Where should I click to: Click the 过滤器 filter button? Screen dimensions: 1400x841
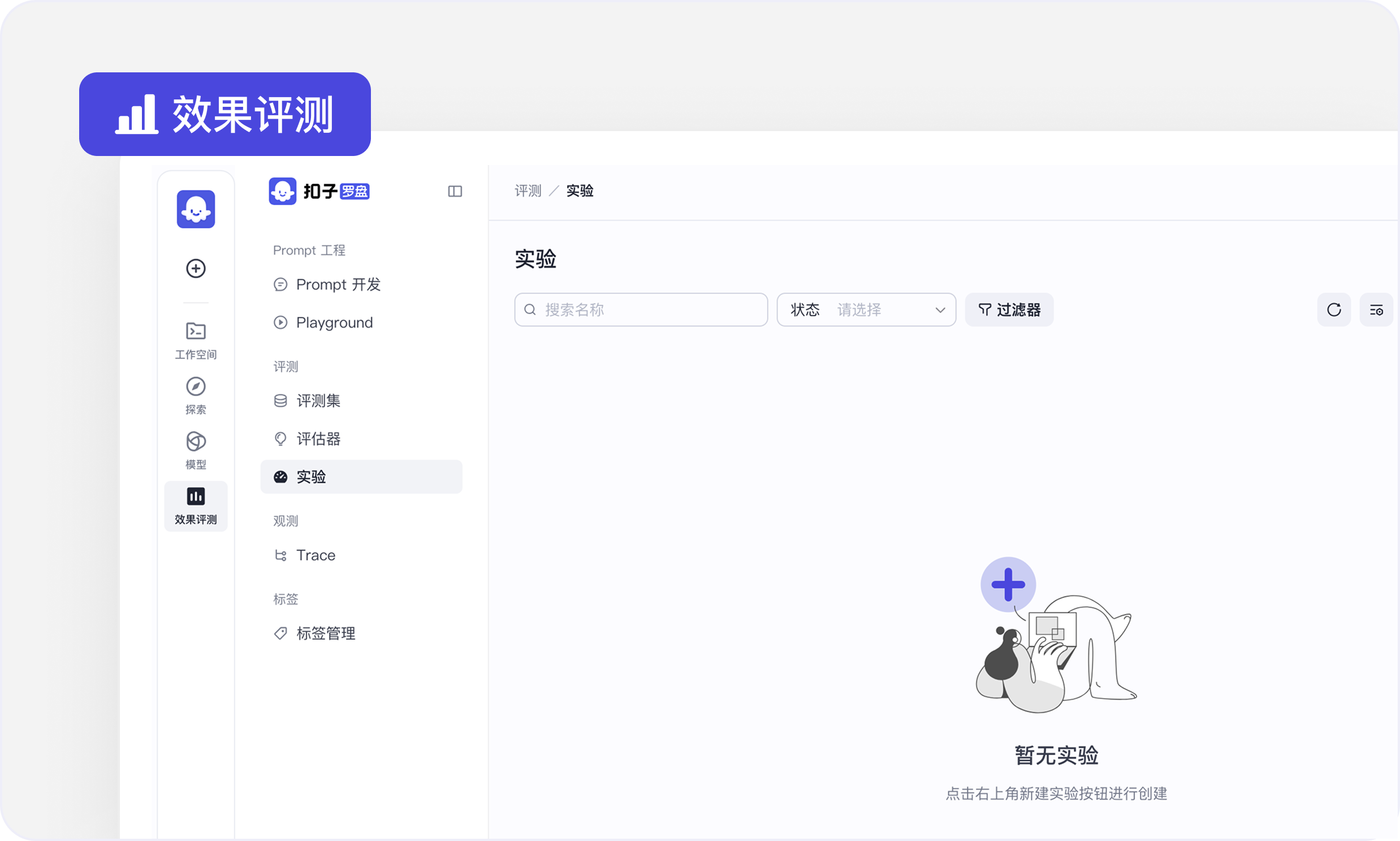point(1009,309)
